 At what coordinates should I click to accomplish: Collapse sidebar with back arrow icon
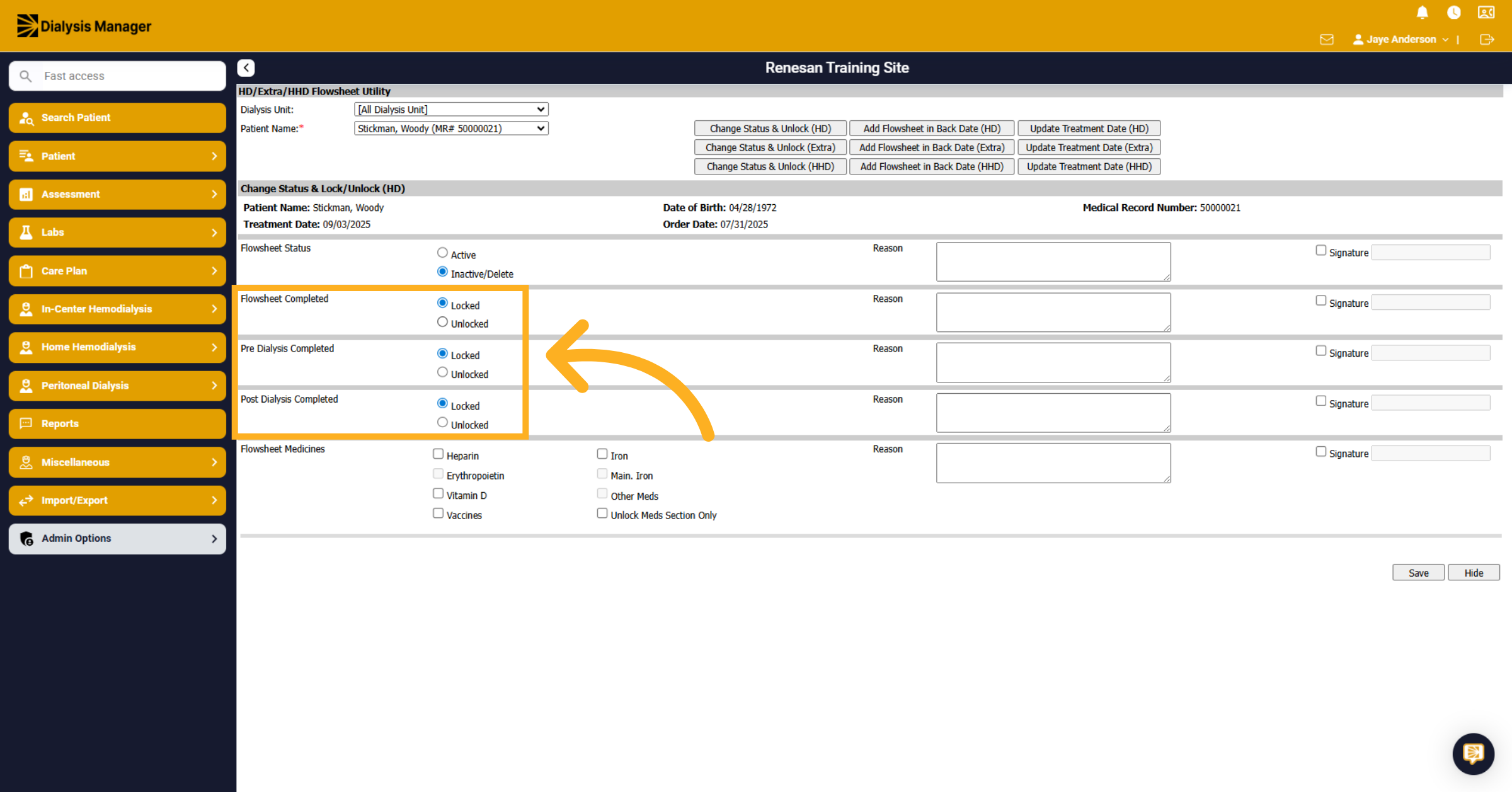[x=246, y=67]
